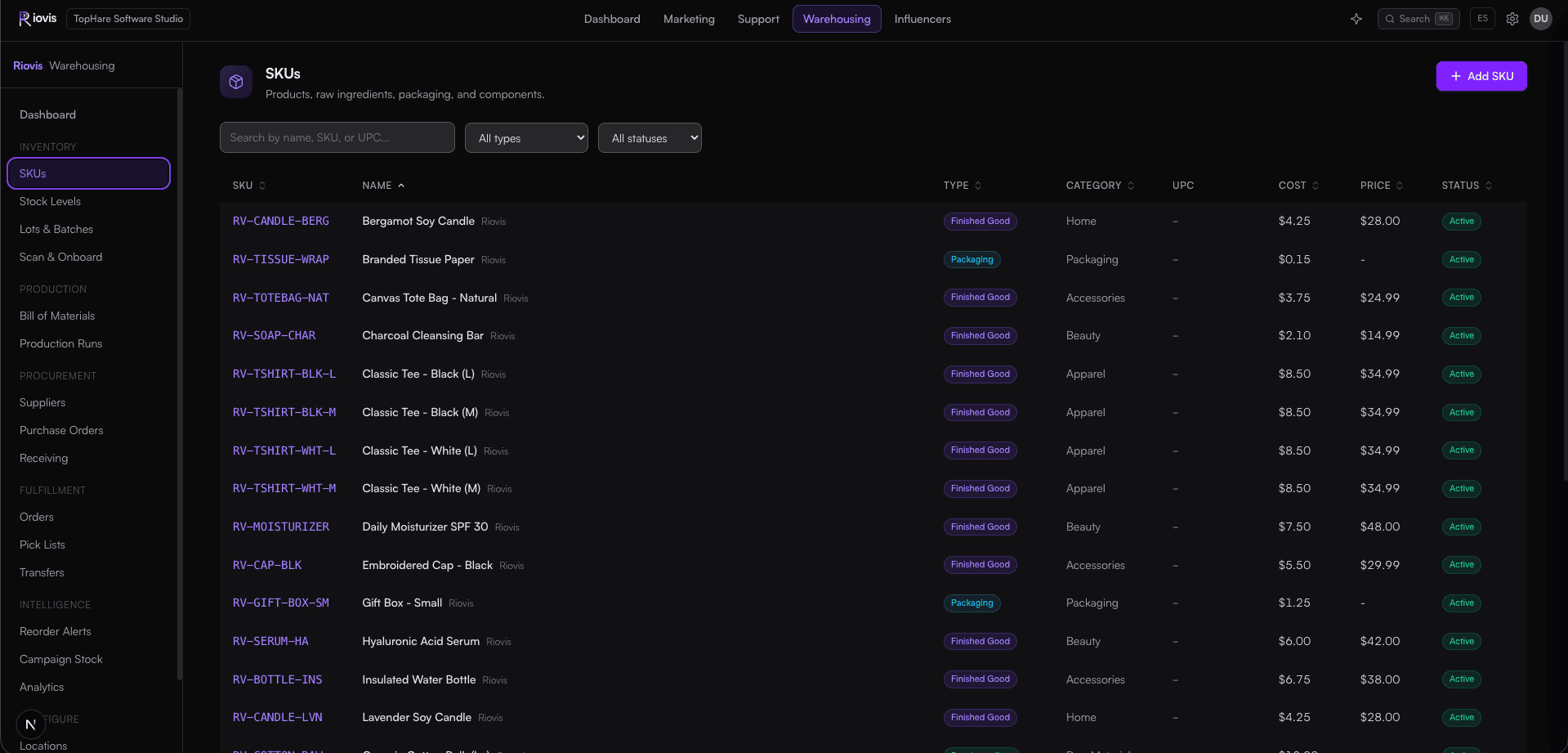This screenshot has width=1568, height=753.
Task: Expand the All statuses dropdown
Action: pyautogui.click(x=650, y=138)
